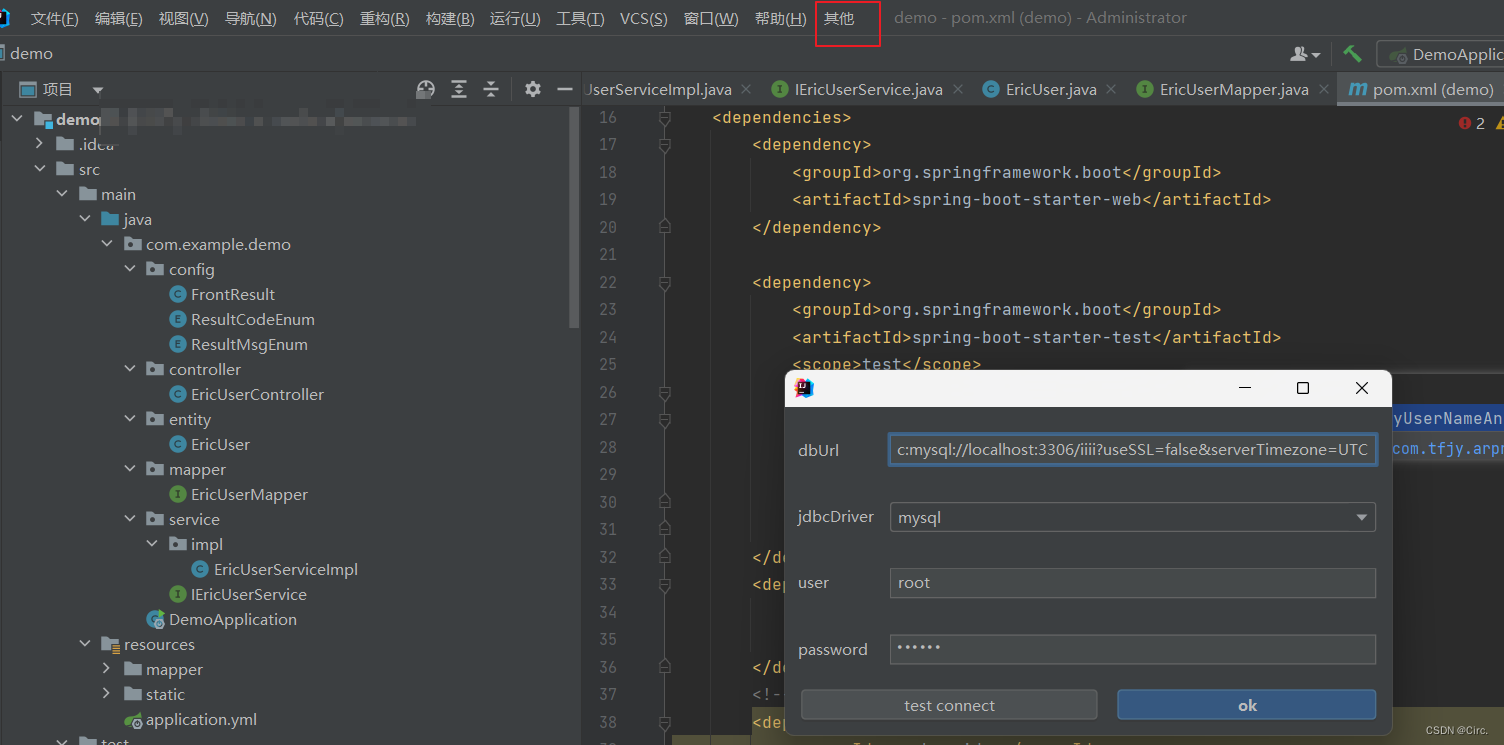
Task: Collapse the src folder chevron
Action: (x=39, y=169)
